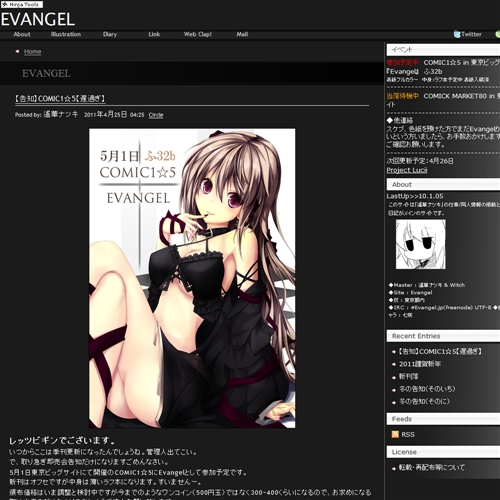This screenshot has width=500, height=500.
Task: Click the イベント sidebar heading
Action: [x=443, y=50]
